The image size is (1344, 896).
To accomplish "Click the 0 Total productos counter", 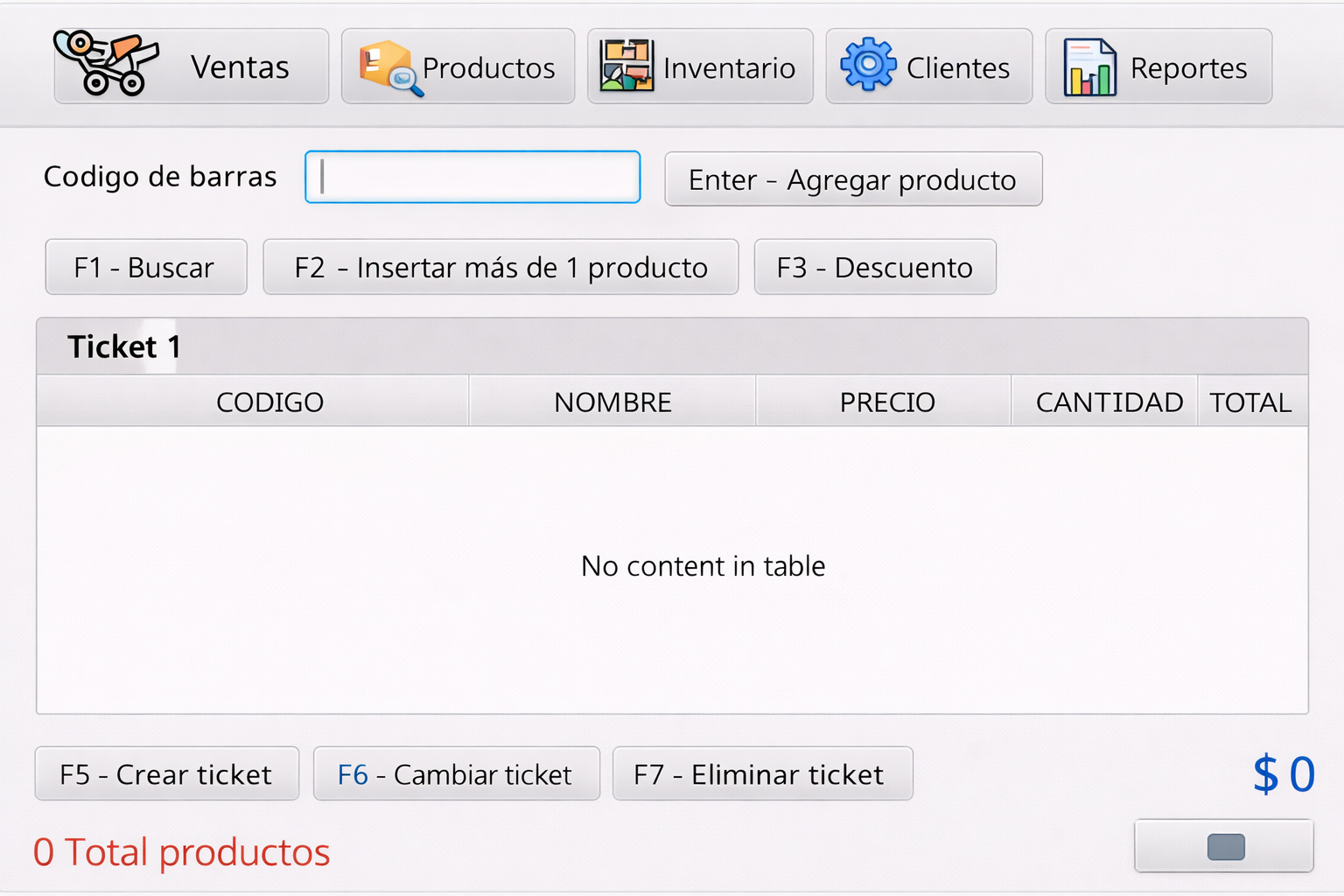I will [x=181, y=850].
